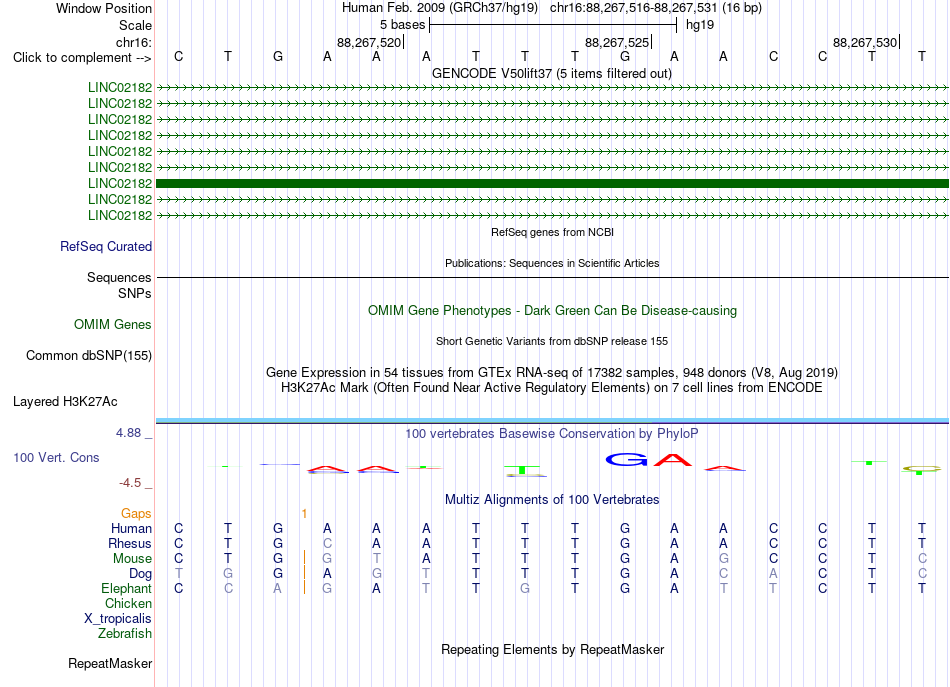Click the Human alignment row label
950x687 pixels.
[x=131, y=528]
